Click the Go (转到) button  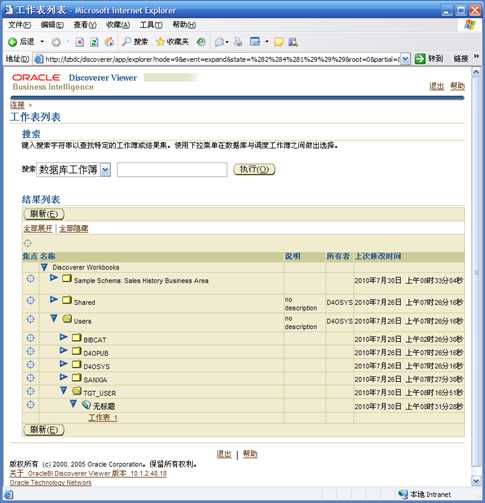pyautogui.click(x=429, y=59)
